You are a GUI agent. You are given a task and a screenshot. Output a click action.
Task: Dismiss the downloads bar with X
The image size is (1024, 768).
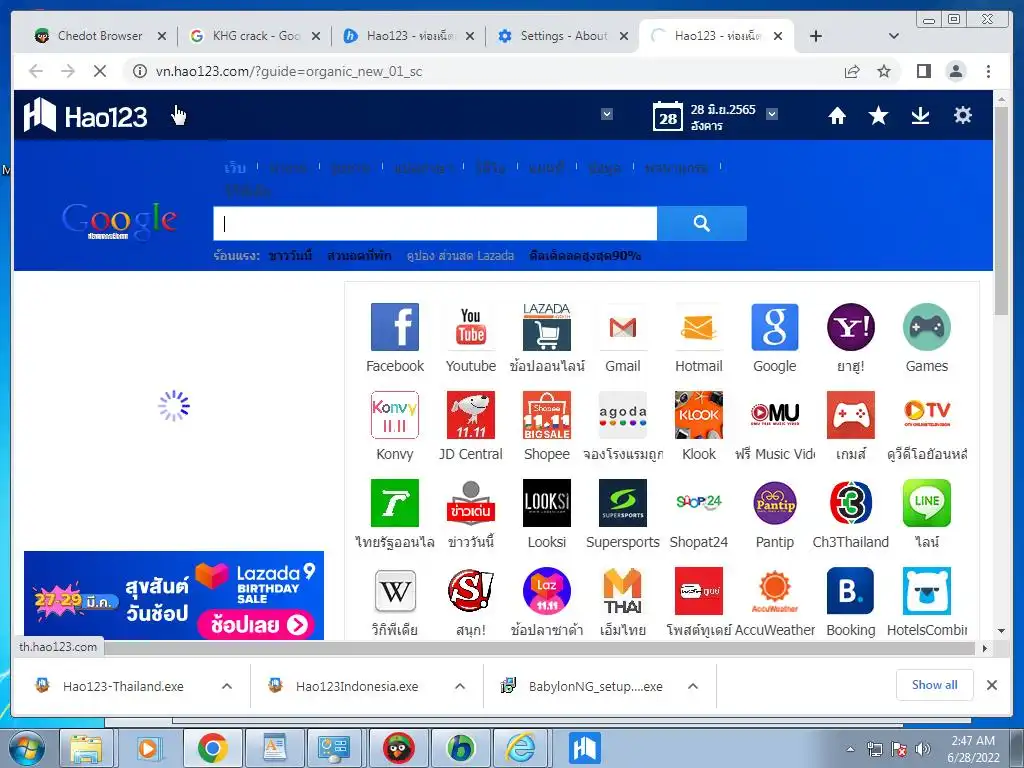coord(991,685)
